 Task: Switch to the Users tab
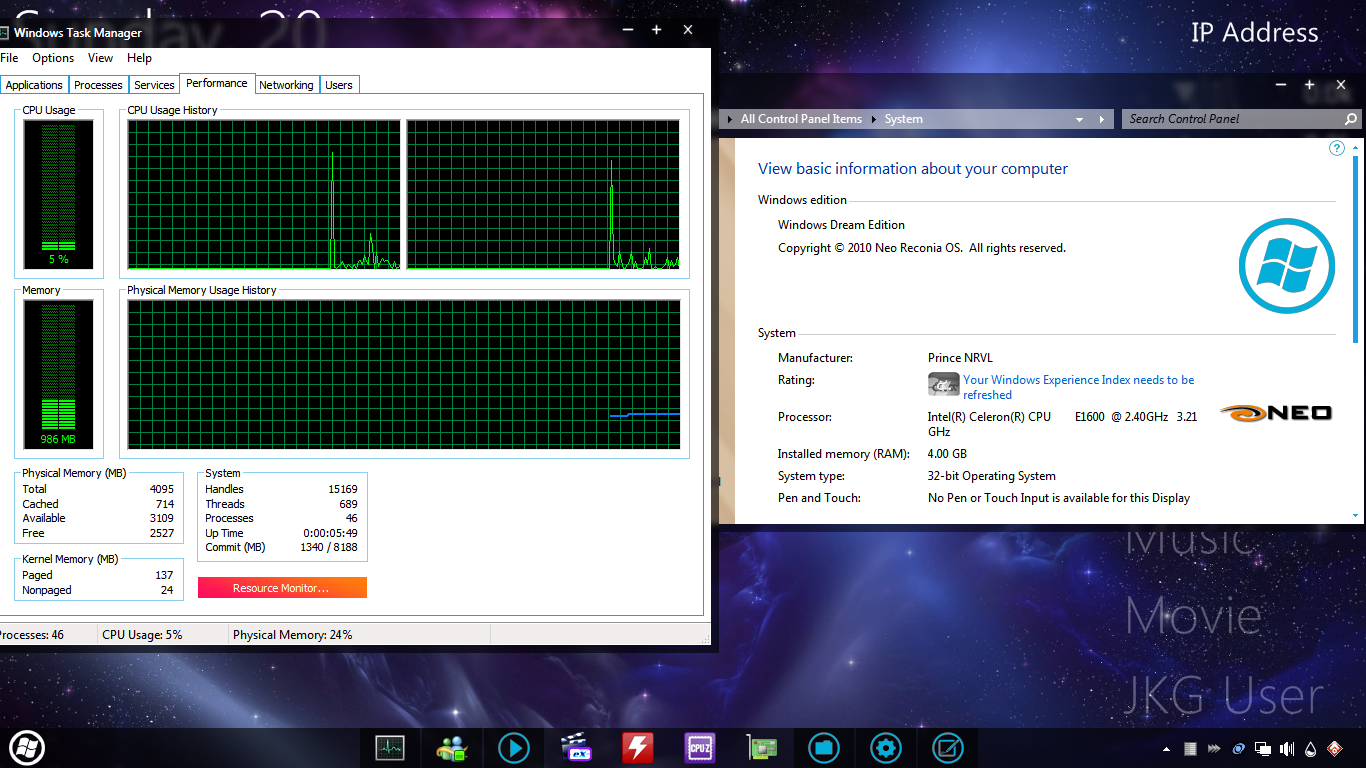coord(339,85)
